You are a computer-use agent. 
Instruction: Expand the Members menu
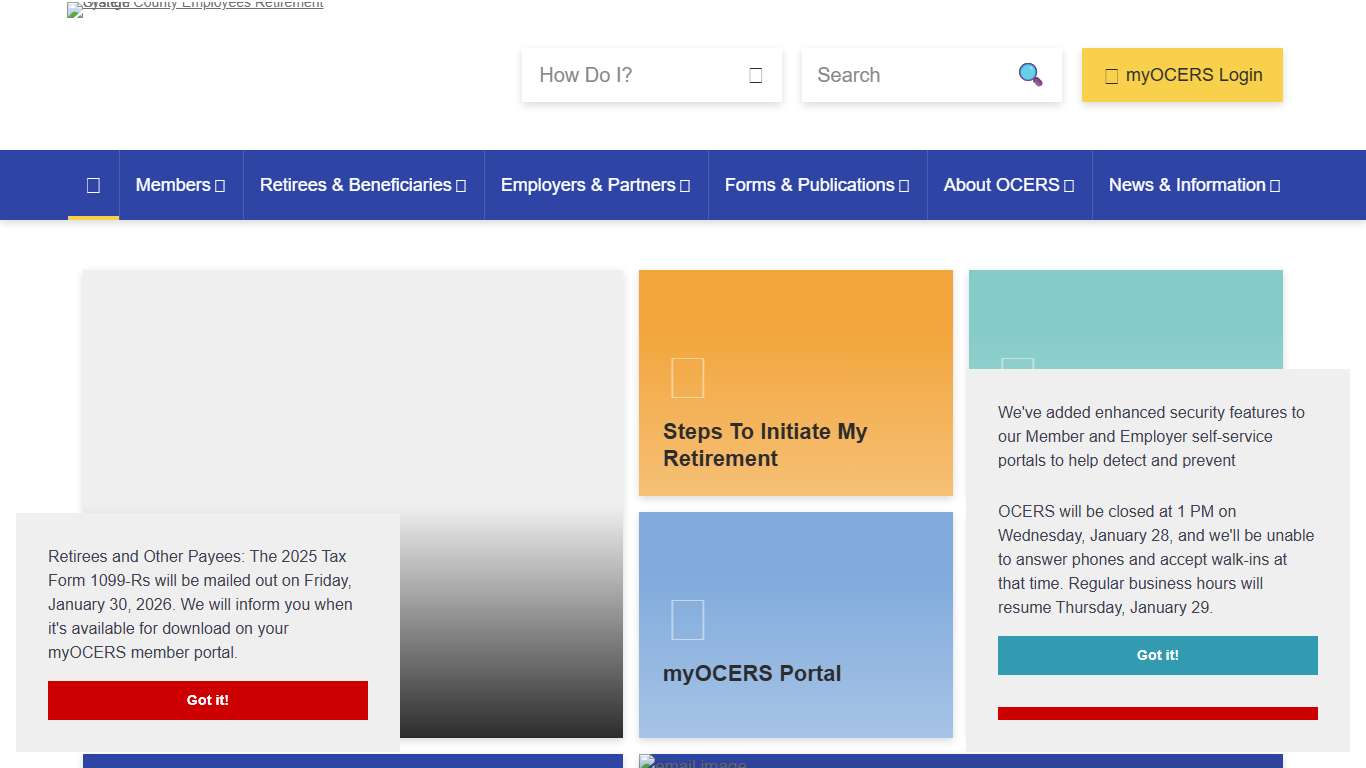coord(181,185)
